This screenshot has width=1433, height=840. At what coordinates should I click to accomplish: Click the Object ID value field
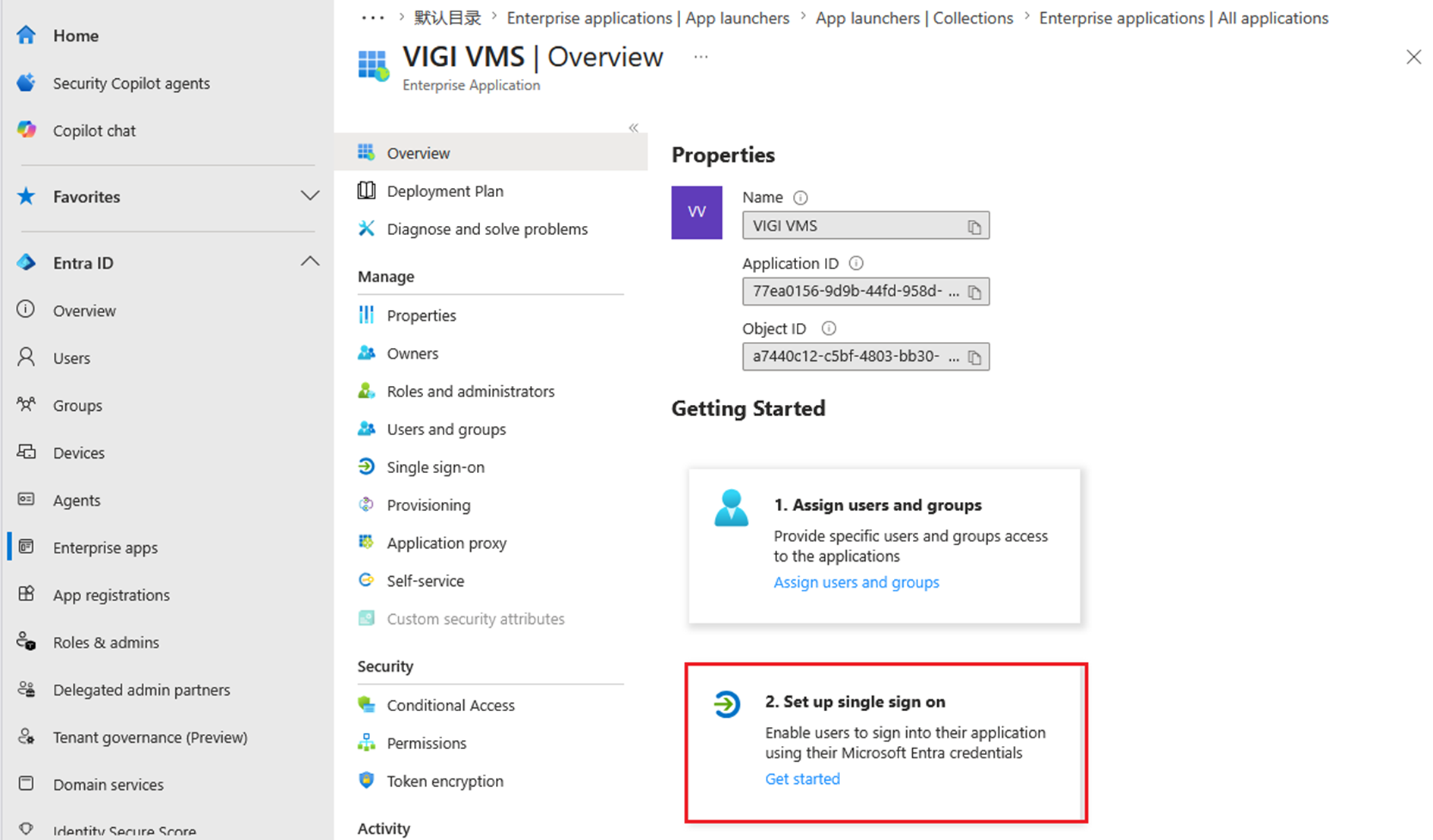tap(866, 356)
